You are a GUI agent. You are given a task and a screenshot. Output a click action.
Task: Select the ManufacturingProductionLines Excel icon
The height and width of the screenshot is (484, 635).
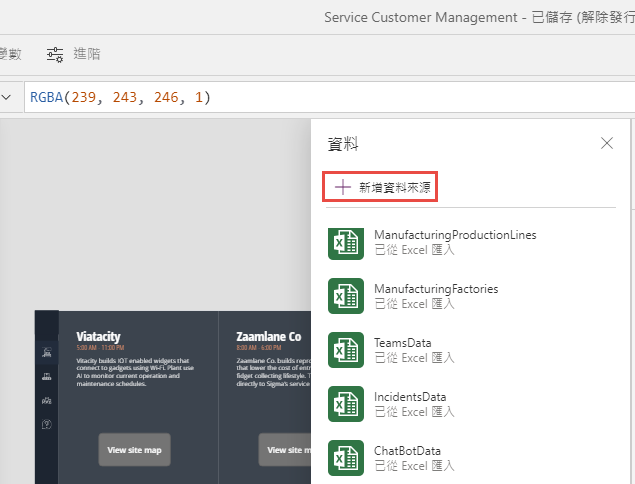(x=345, y=242)
